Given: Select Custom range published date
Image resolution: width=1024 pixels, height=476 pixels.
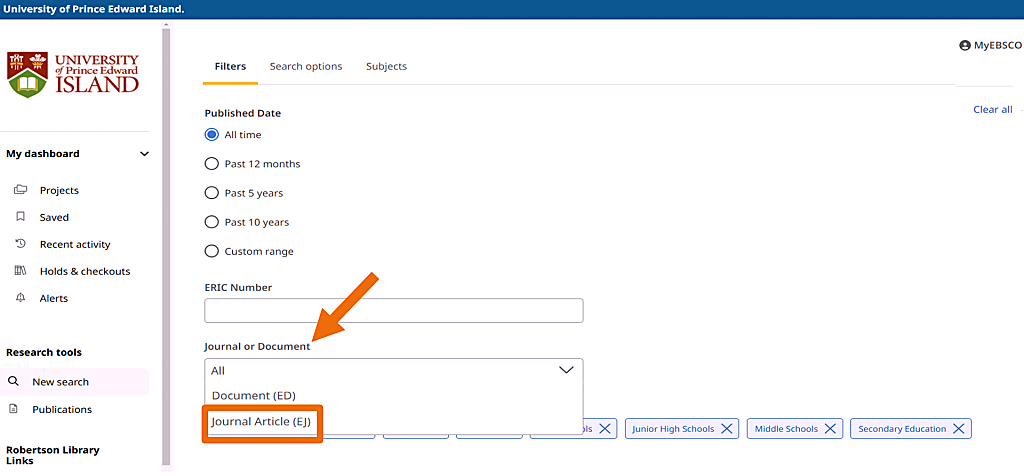Looking at the screenshot, I should pyautogui.click(x=211, y=251).
